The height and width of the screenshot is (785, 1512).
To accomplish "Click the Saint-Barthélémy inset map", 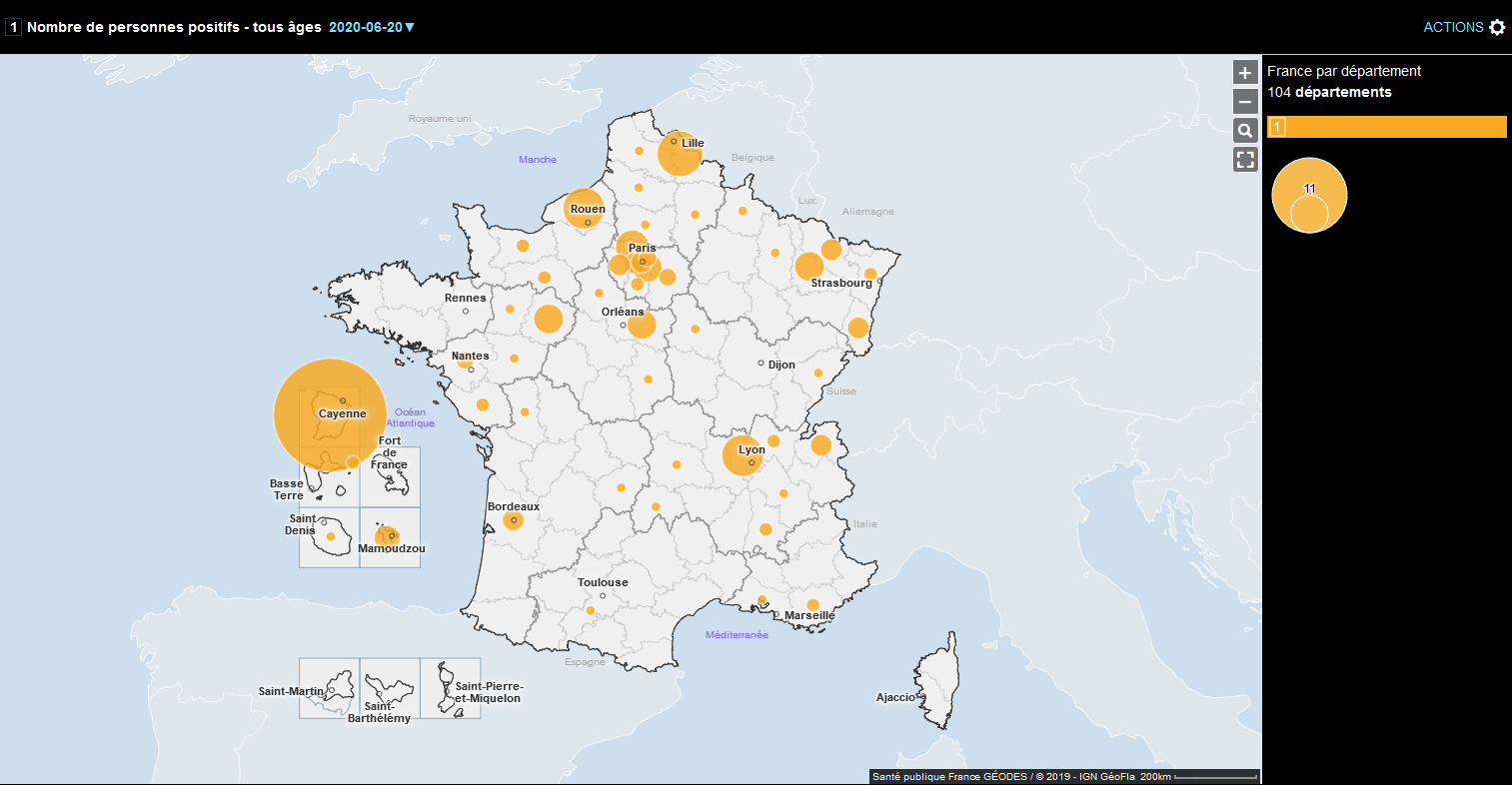I will (390, 687).
